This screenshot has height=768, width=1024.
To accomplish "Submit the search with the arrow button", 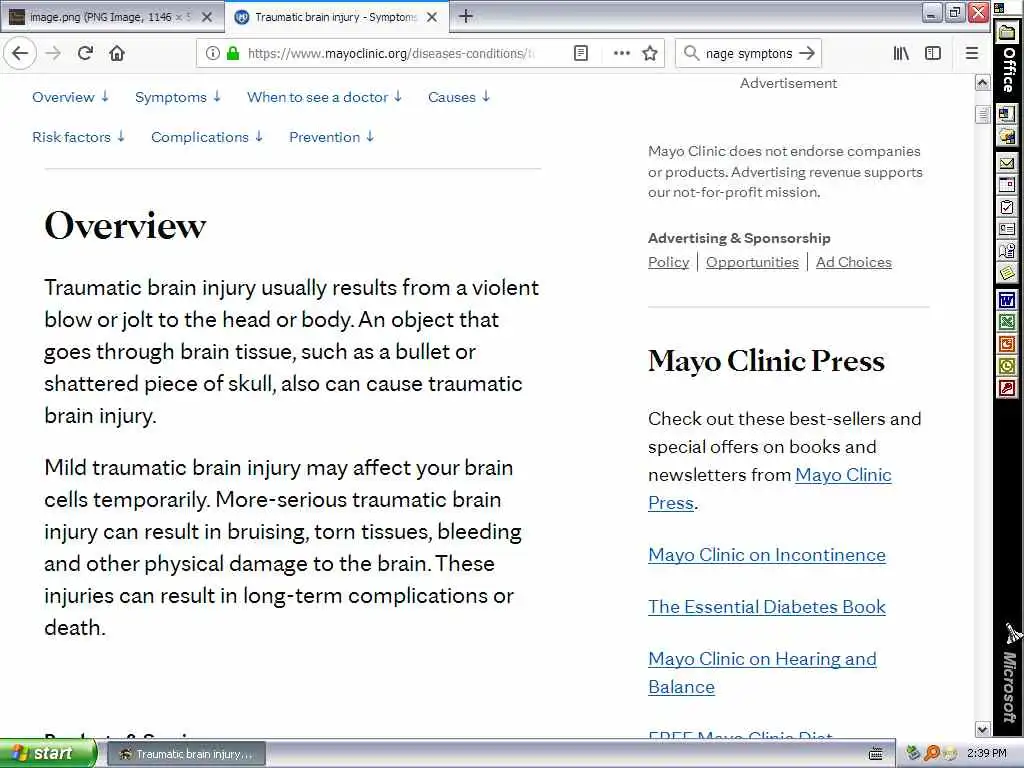I will 807,53.
